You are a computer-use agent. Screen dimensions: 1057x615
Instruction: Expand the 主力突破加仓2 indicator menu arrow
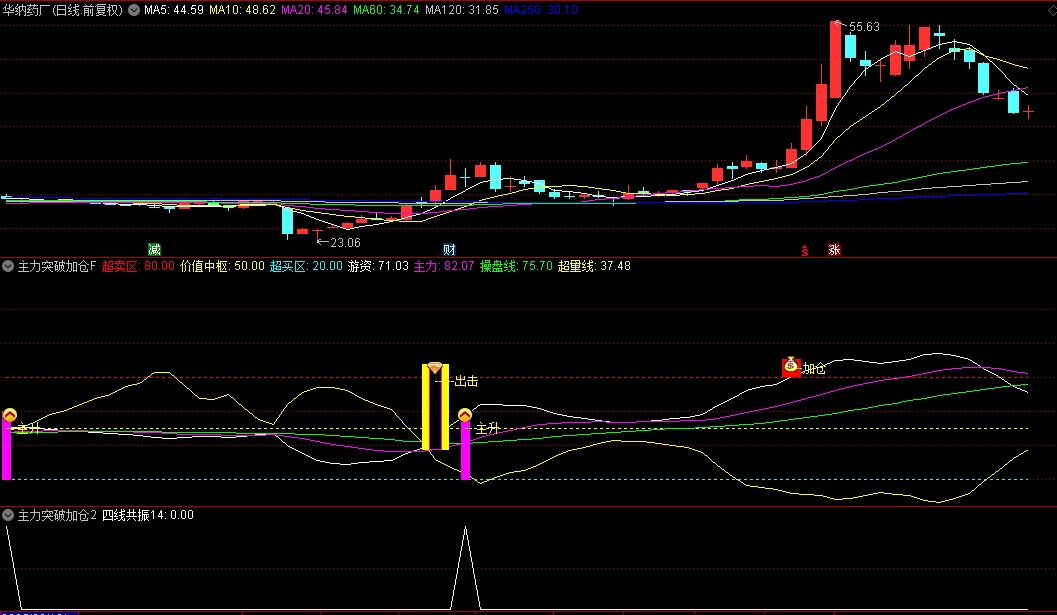pos(9,515)
